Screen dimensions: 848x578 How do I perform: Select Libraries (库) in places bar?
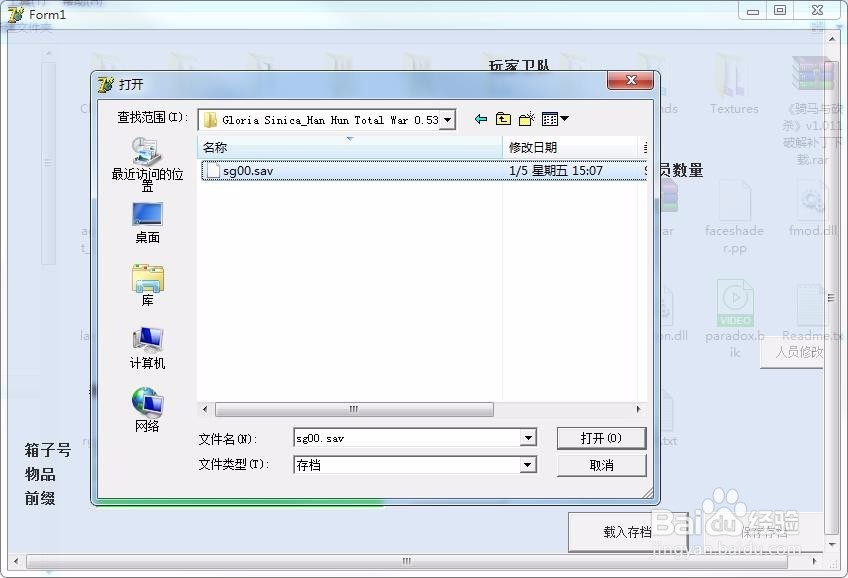pos(147,285)
